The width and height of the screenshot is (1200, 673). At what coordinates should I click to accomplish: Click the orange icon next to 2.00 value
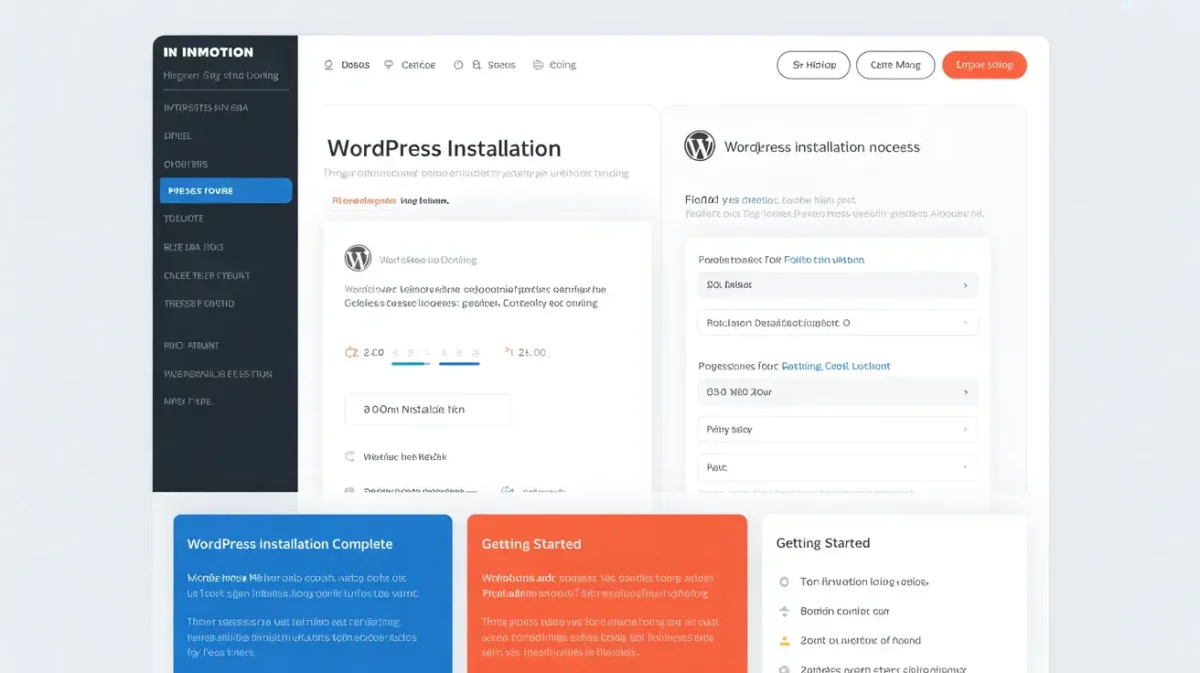(x=350, y=352)
